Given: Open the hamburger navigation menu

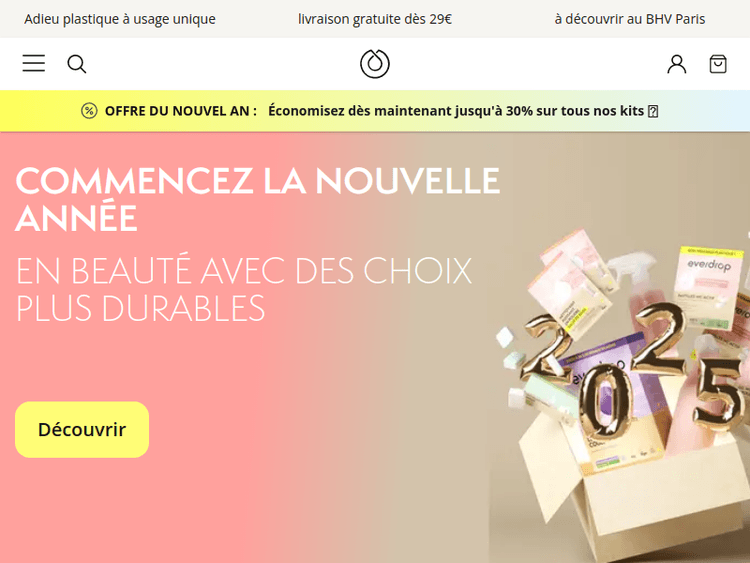Looking at the screenshot, I should 33,64.
